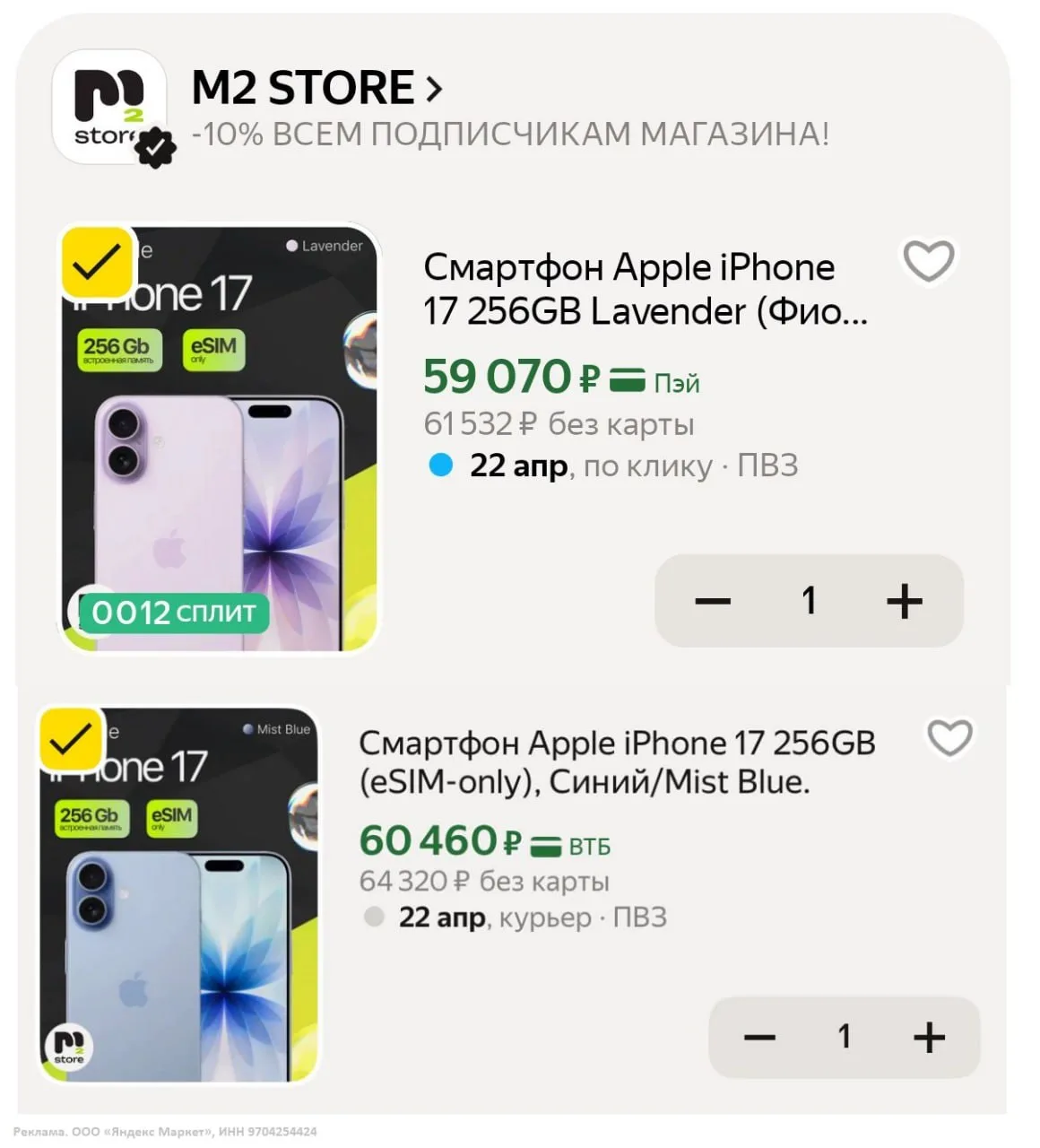Open the Mist Blue iPhone 17 product thumbnail

point(178,894)
